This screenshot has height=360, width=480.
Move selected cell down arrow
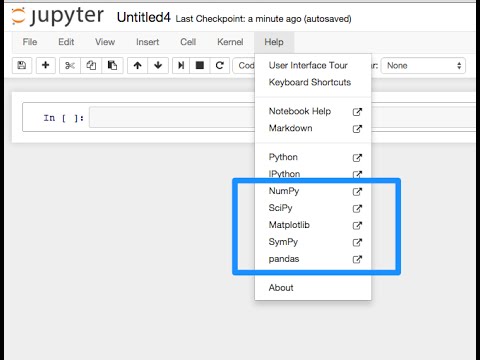158,65
